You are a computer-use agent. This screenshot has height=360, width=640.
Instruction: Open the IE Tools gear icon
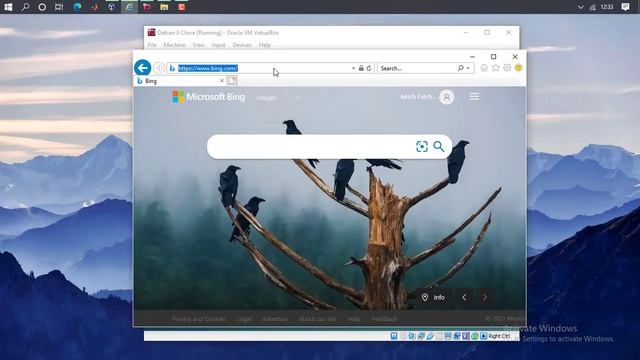point(507,68)
